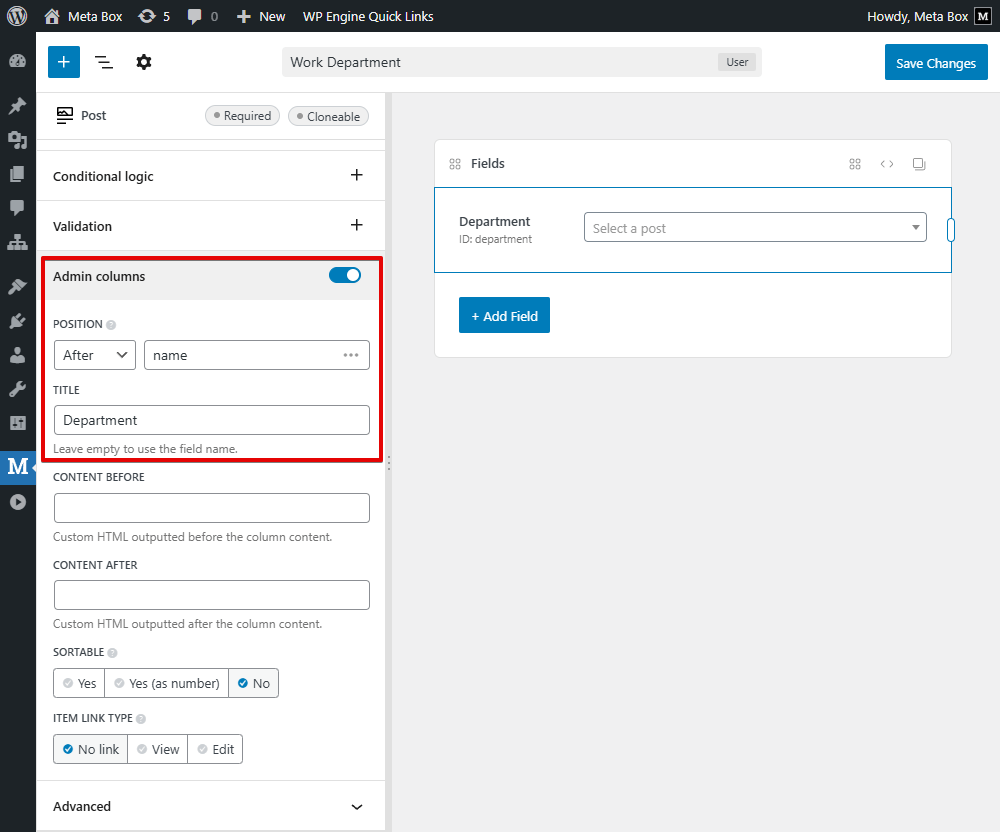Viewport: 1000px width, 832px height.
Task: Choose View as item link type
Action: [158, 749]
